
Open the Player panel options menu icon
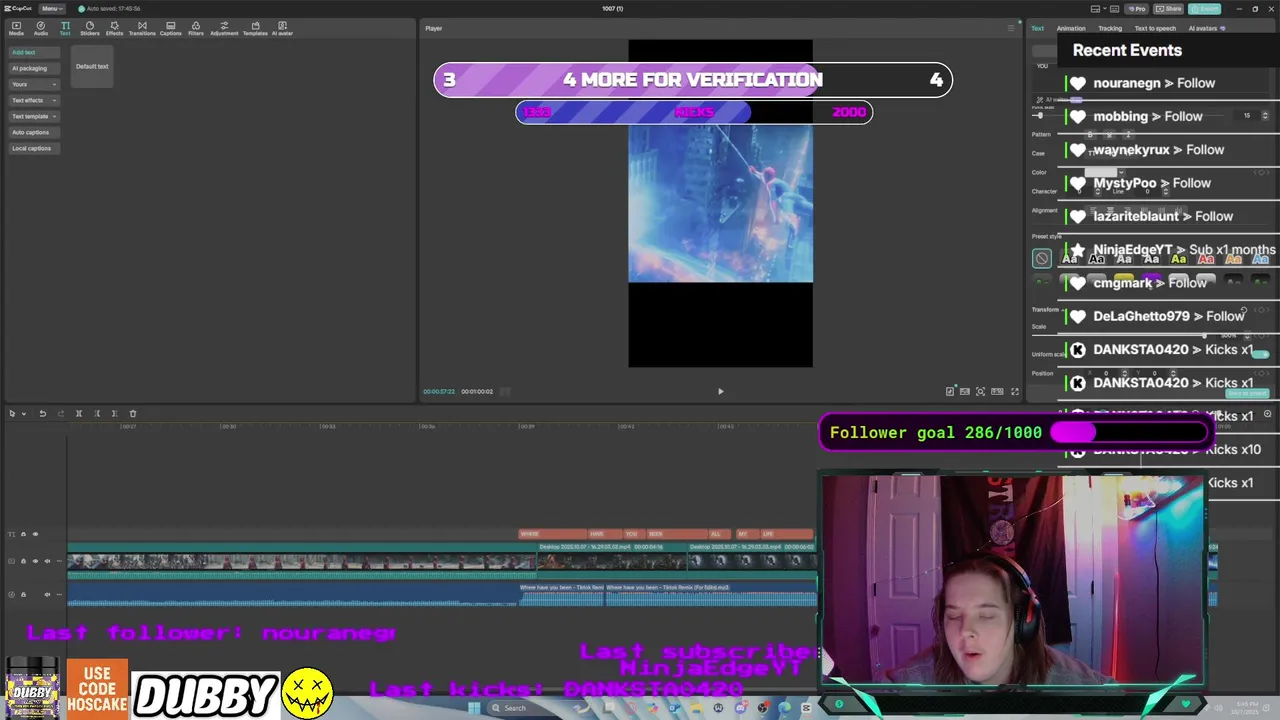pyautogui.click(x=1010, y=28)
